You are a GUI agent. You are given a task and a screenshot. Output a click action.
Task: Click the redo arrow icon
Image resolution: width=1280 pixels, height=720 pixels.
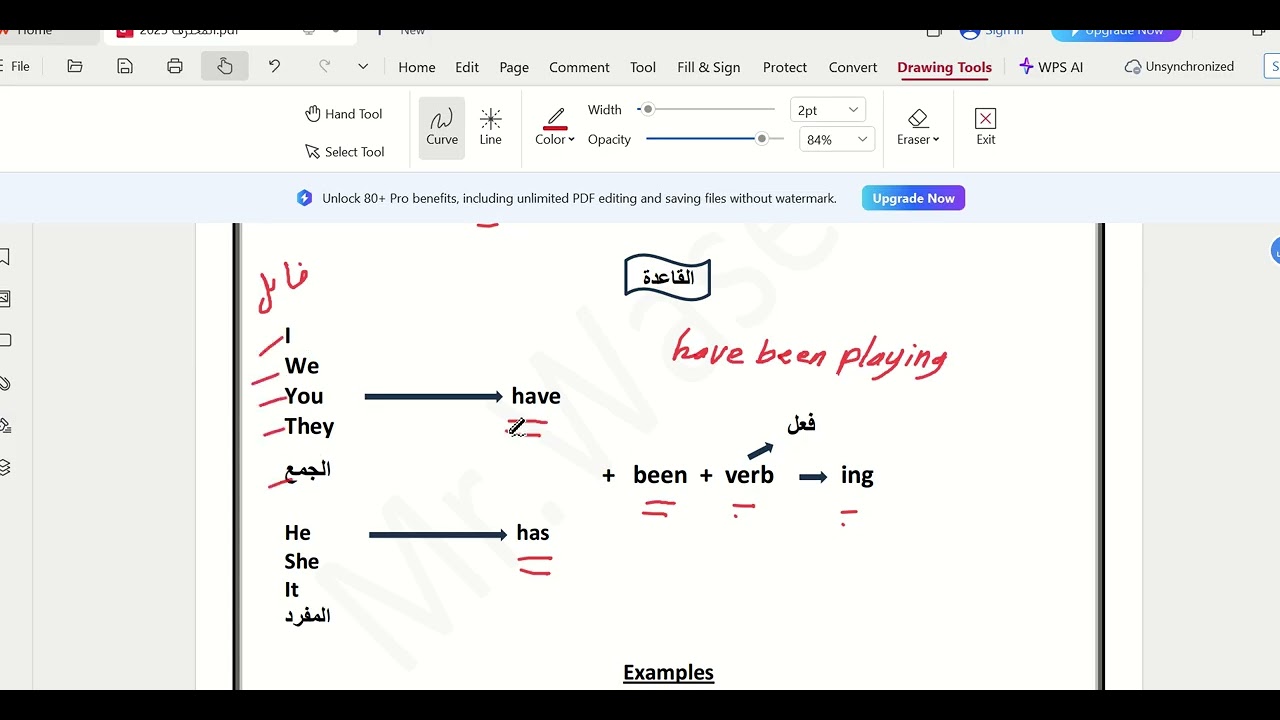point(324,66)
